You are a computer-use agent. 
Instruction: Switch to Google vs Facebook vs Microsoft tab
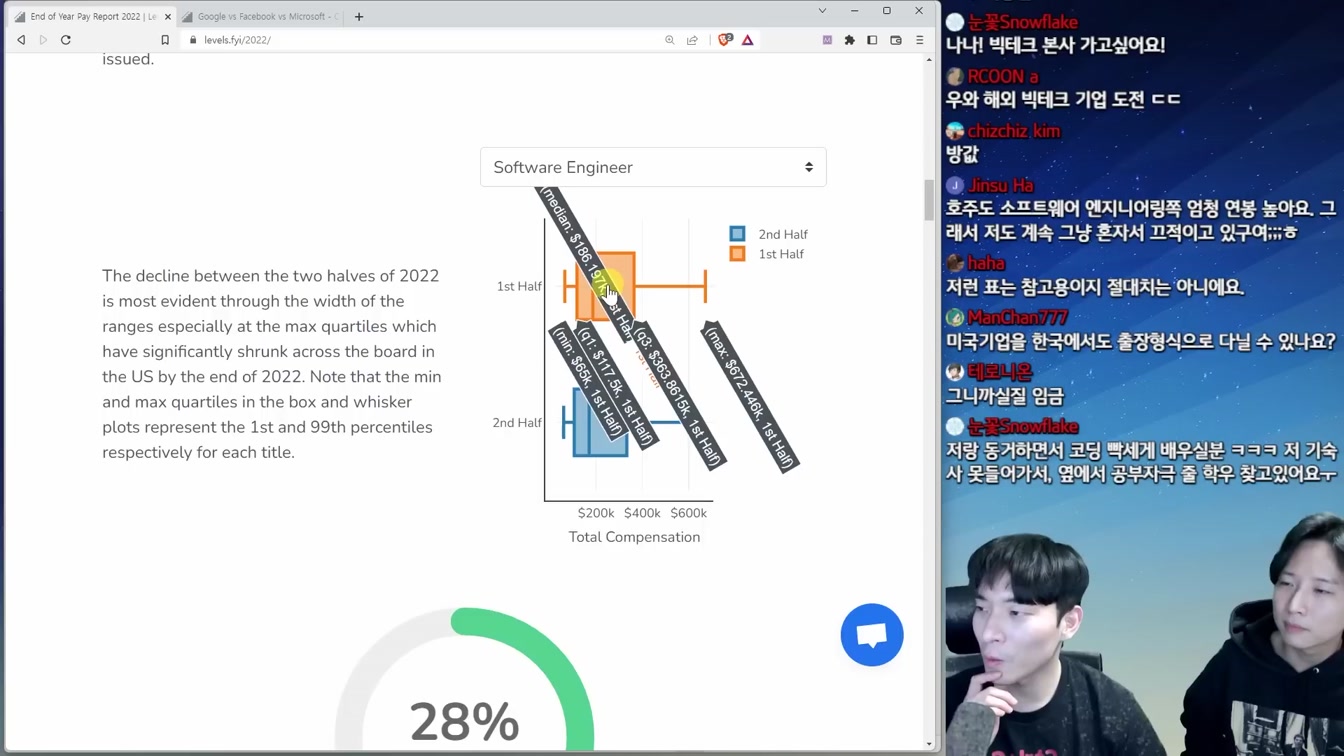(x=262, y=17)
